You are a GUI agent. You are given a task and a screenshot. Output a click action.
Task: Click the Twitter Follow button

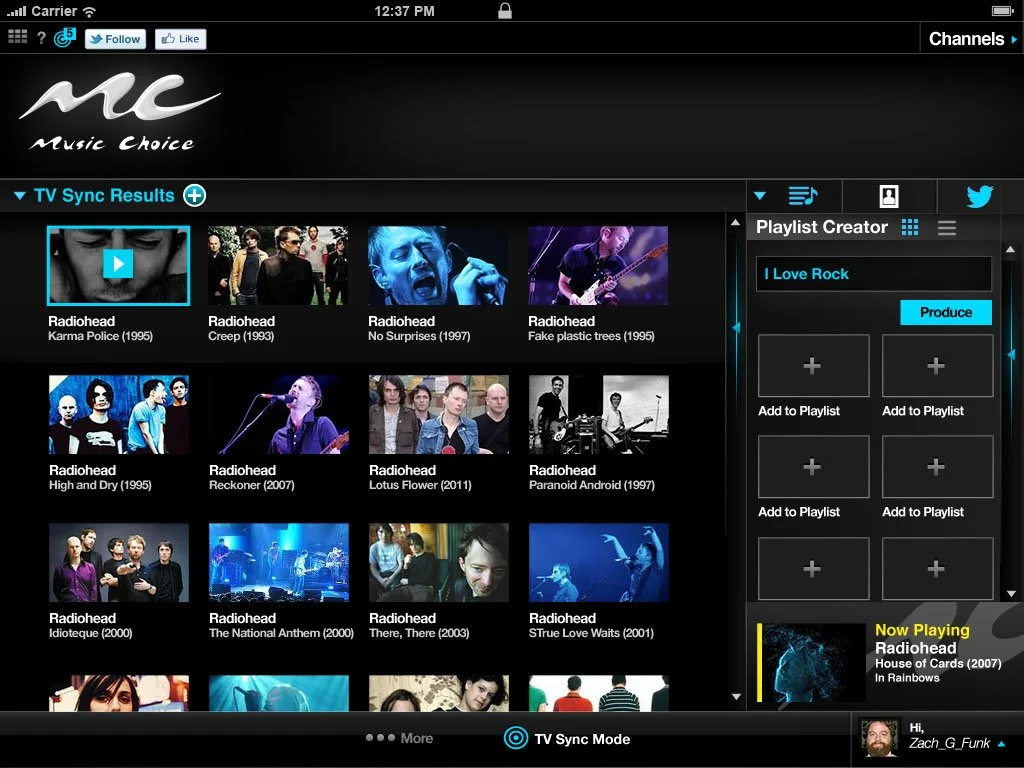[x=115, y=39]
